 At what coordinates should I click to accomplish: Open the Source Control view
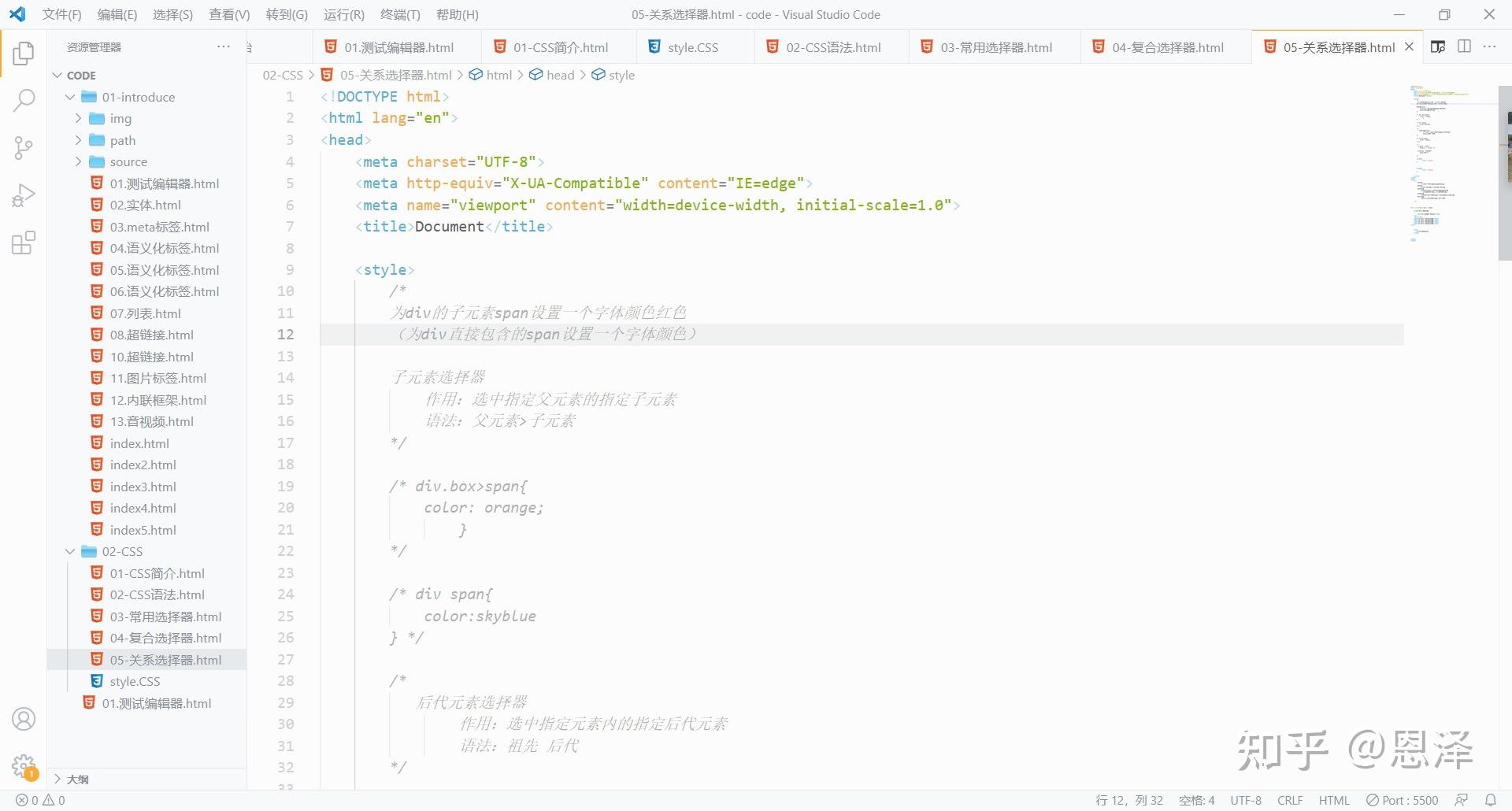pyautogui.click(x=24, y=148)
